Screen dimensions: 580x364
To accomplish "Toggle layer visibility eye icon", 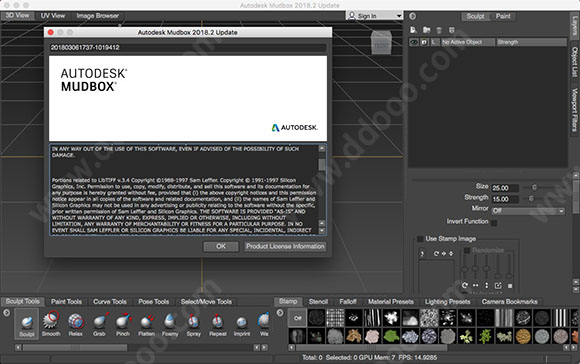I will pos(414,42).
